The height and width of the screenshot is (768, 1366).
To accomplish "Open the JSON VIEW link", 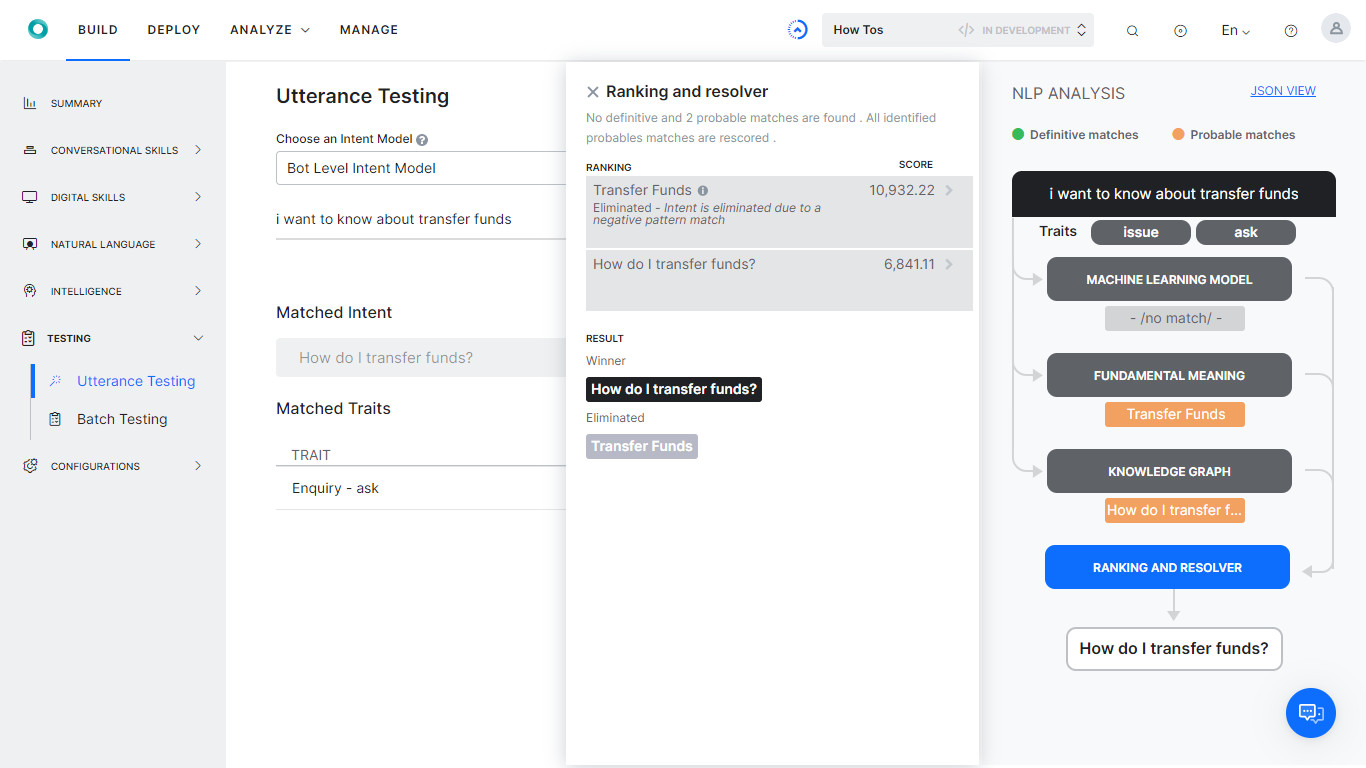I will [x=1283, y=90].
